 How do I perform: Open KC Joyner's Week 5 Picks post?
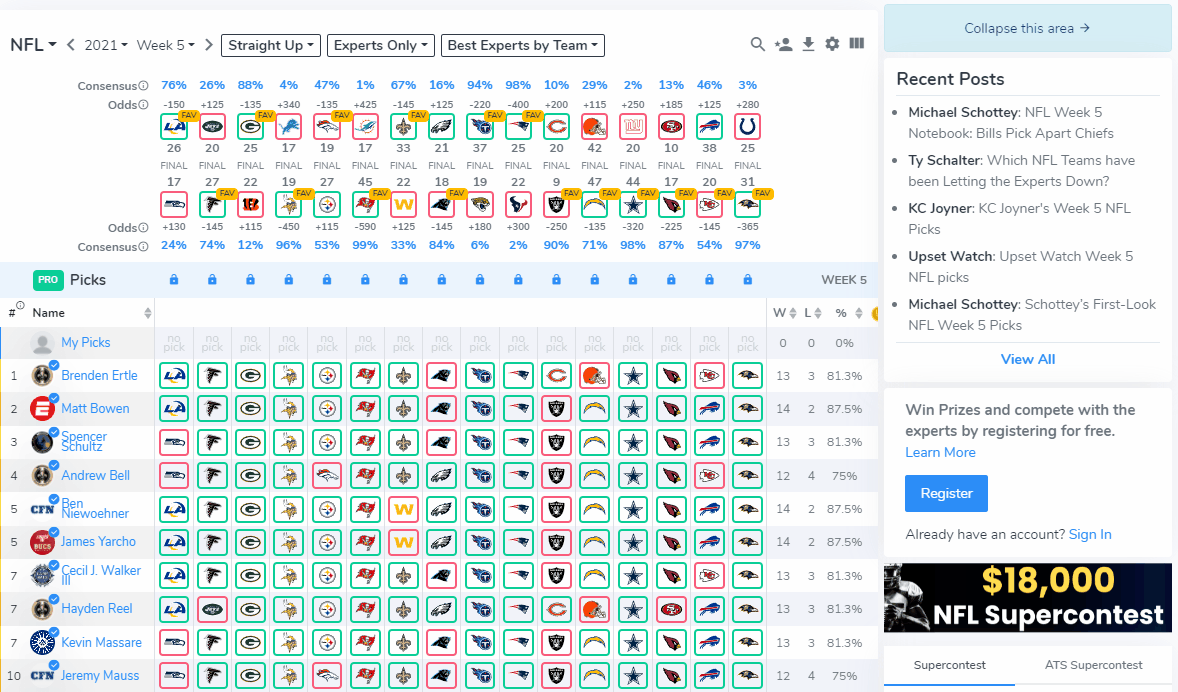pos(1019,219)
